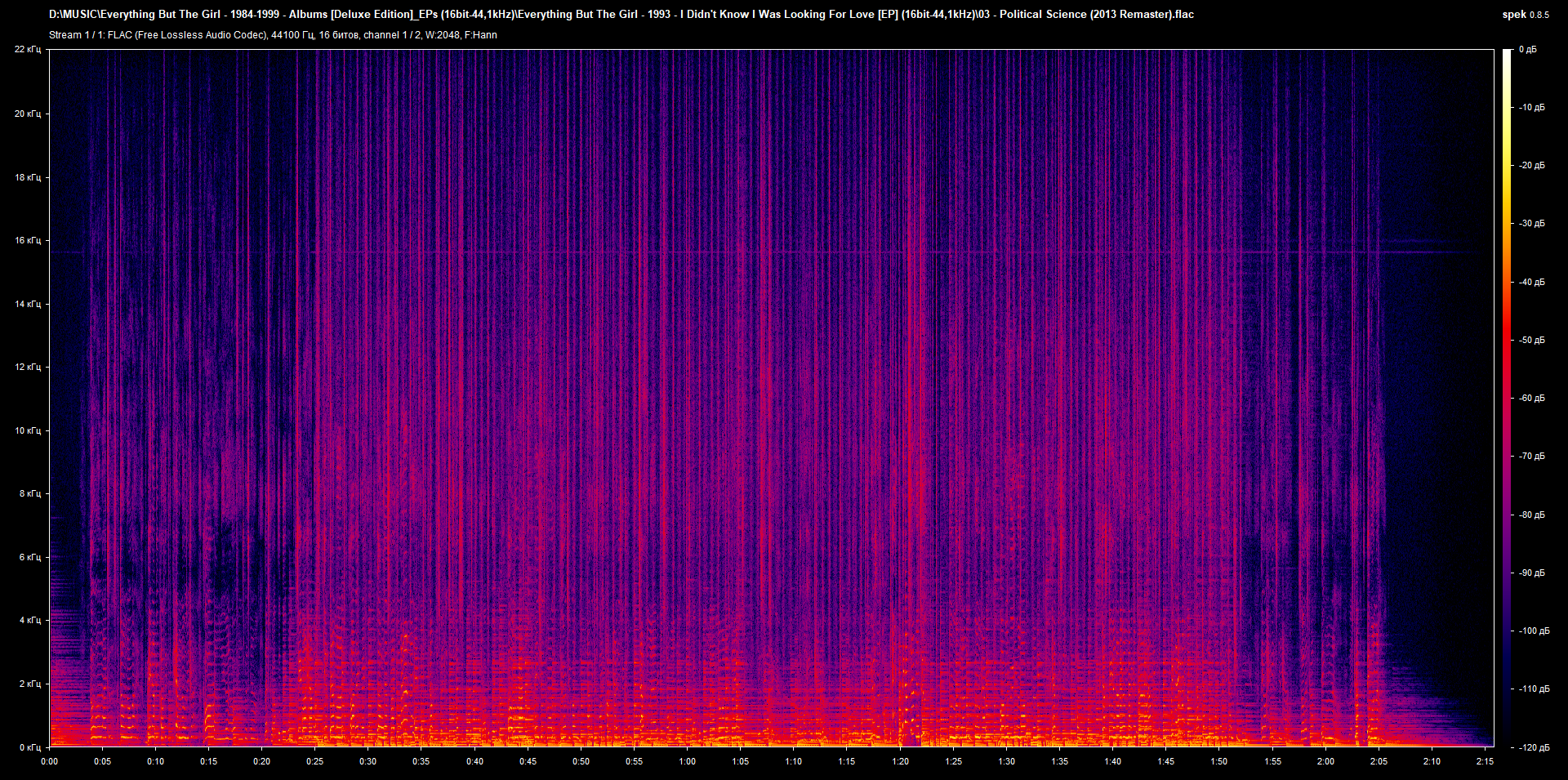Click the '0:30' time axis label
This screenshot has width=1568, height=780.
[x=368, y=761]
